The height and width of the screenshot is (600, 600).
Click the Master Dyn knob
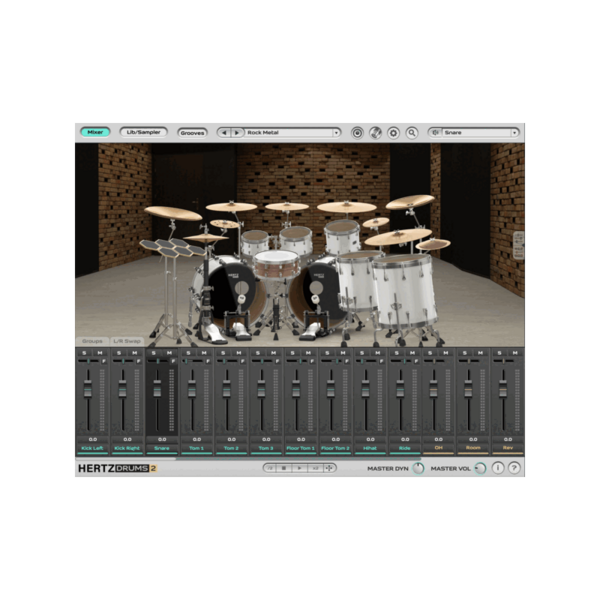click(418, 468)
